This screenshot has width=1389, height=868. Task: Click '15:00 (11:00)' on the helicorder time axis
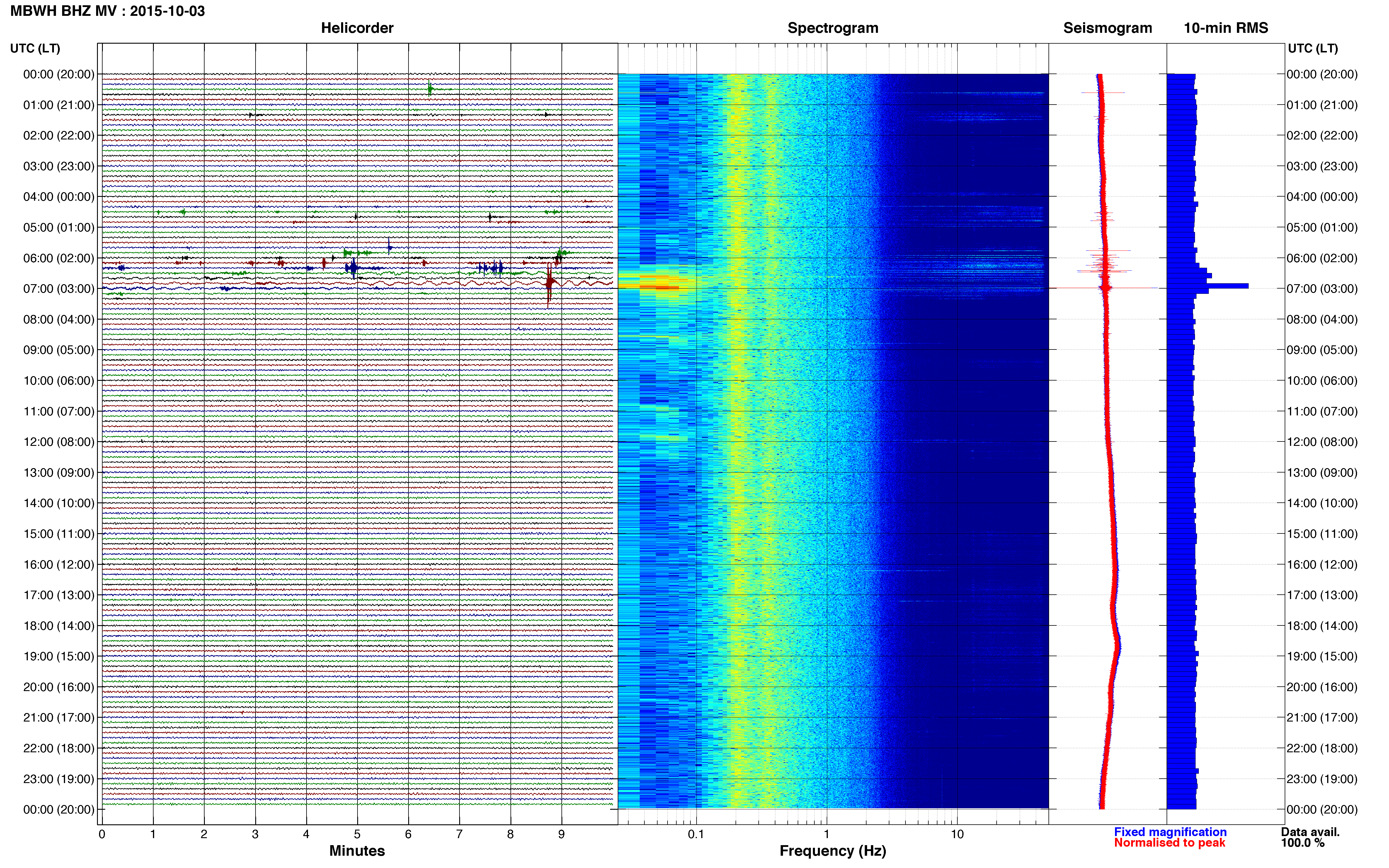coord(59,534)
